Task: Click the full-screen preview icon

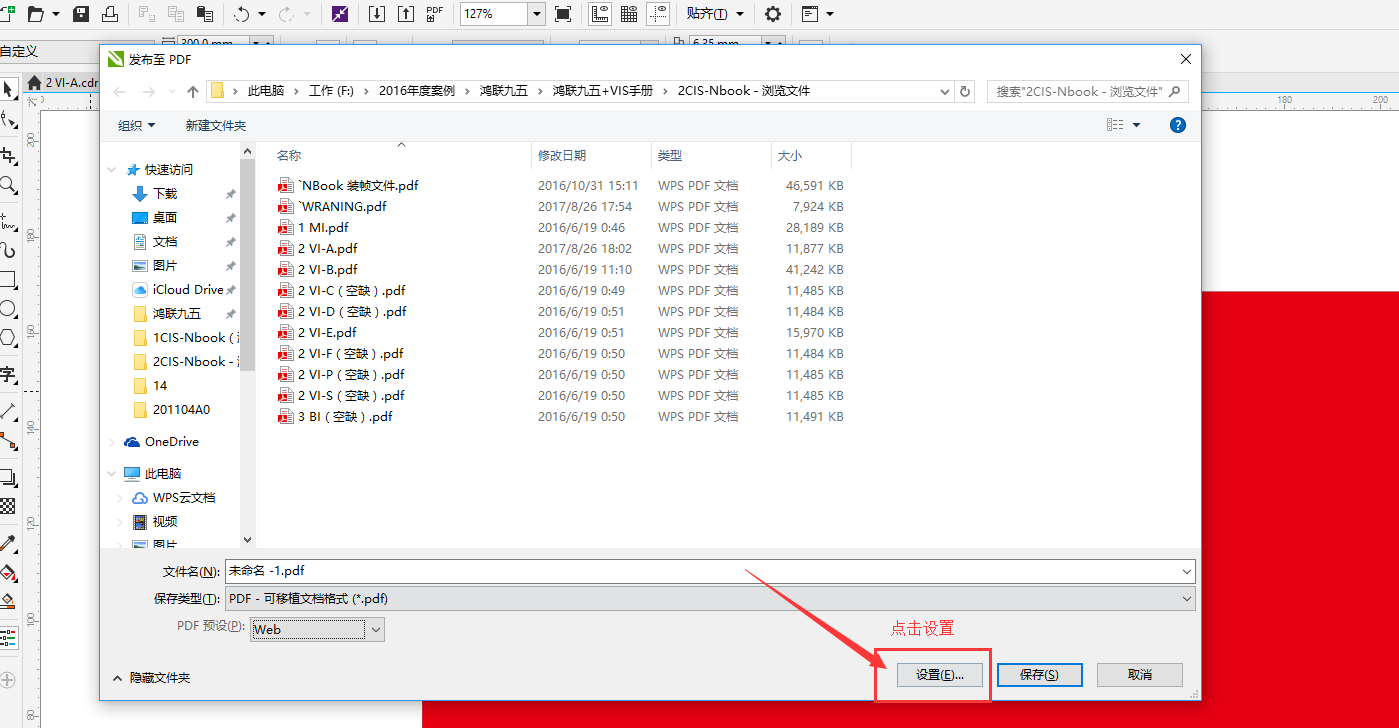Action: (563, 14)
